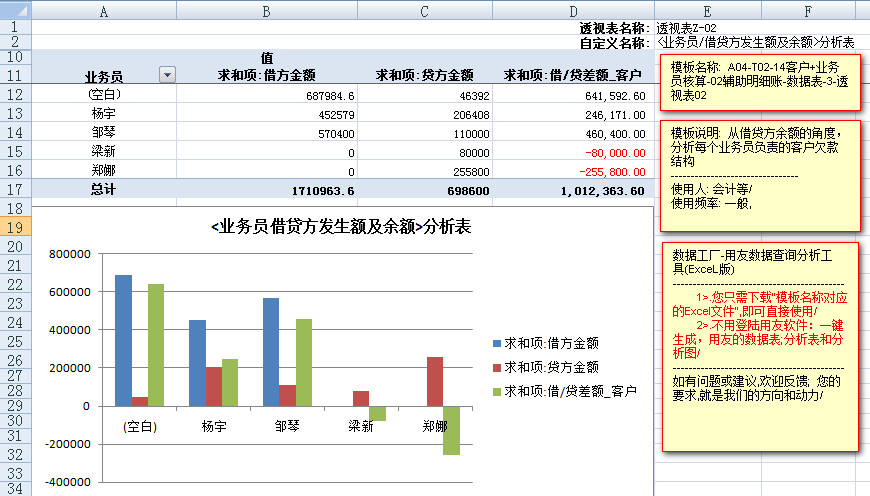Select column A header
Image resolution: width=870 pixels, height=496 pixels.
click(105, 10)
